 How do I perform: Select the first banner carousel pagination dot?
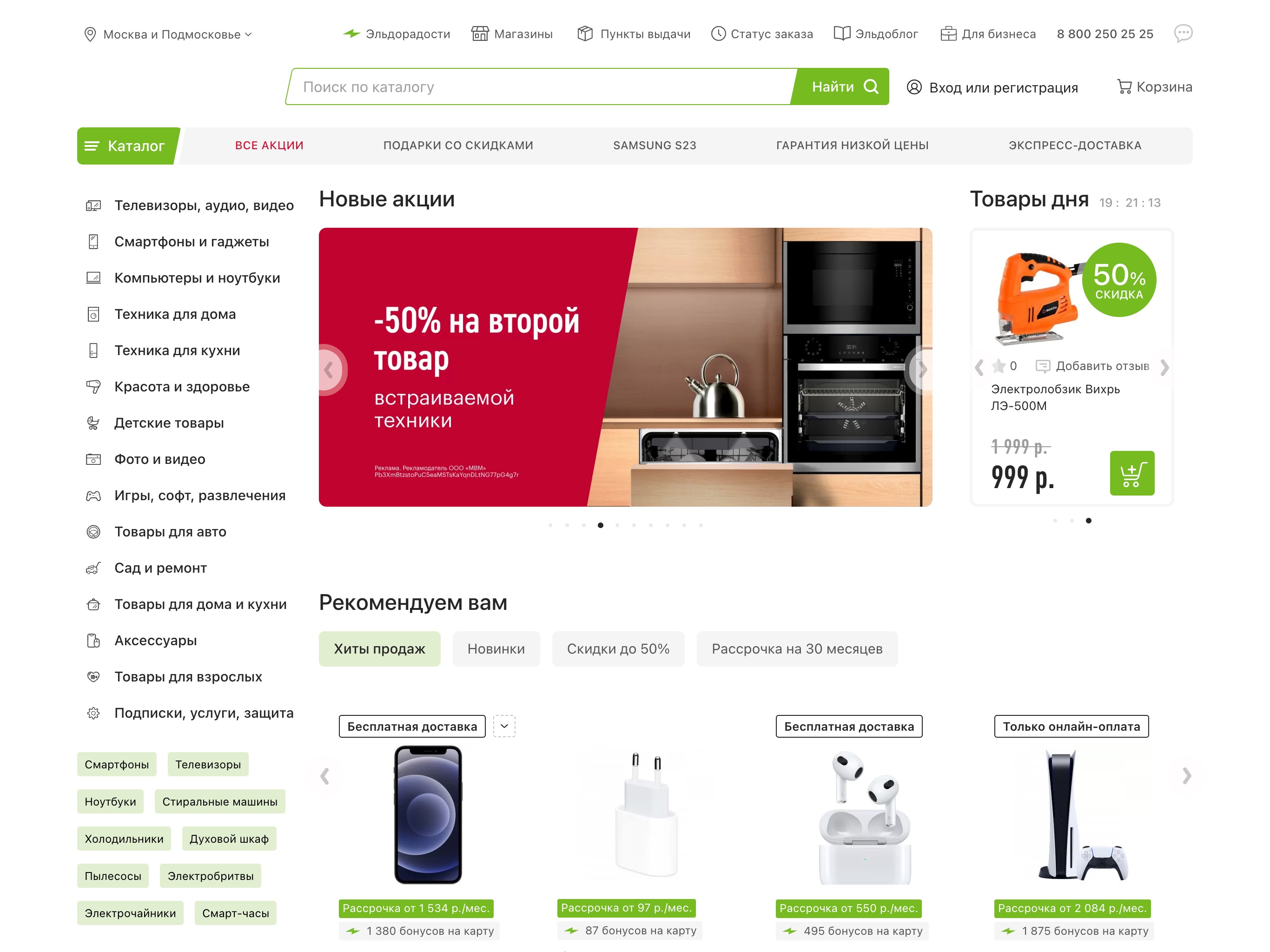[x=550, y=525]
